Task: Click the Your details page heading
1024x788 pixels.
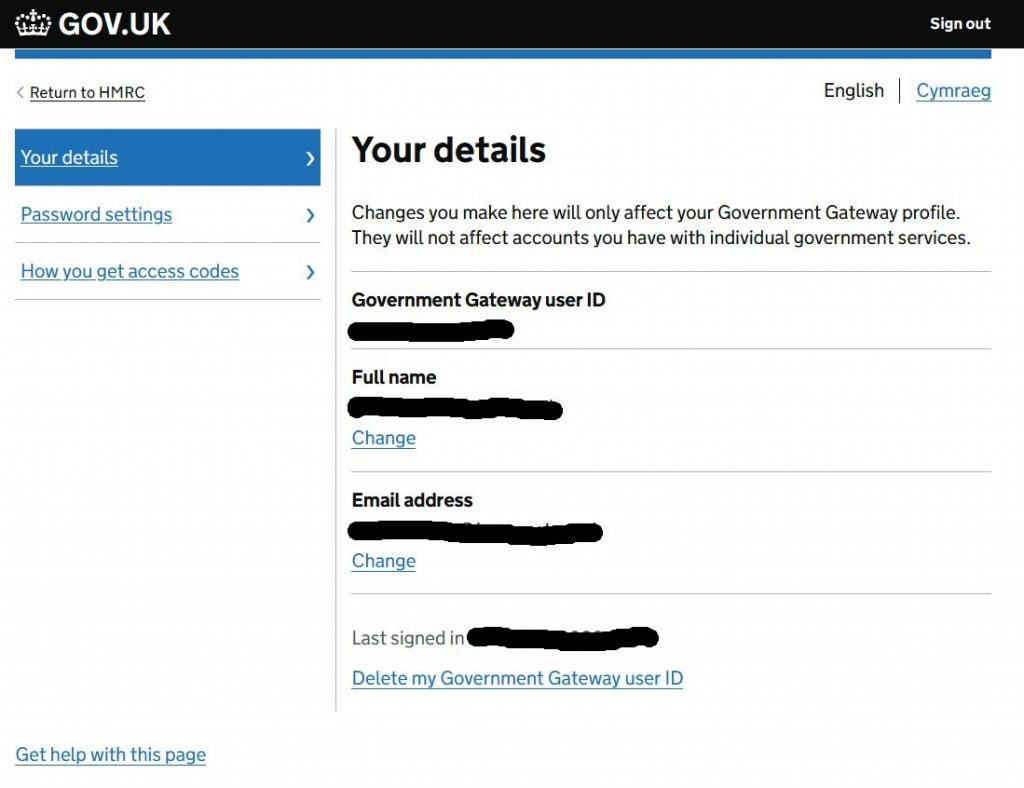Action: point(449,150)
